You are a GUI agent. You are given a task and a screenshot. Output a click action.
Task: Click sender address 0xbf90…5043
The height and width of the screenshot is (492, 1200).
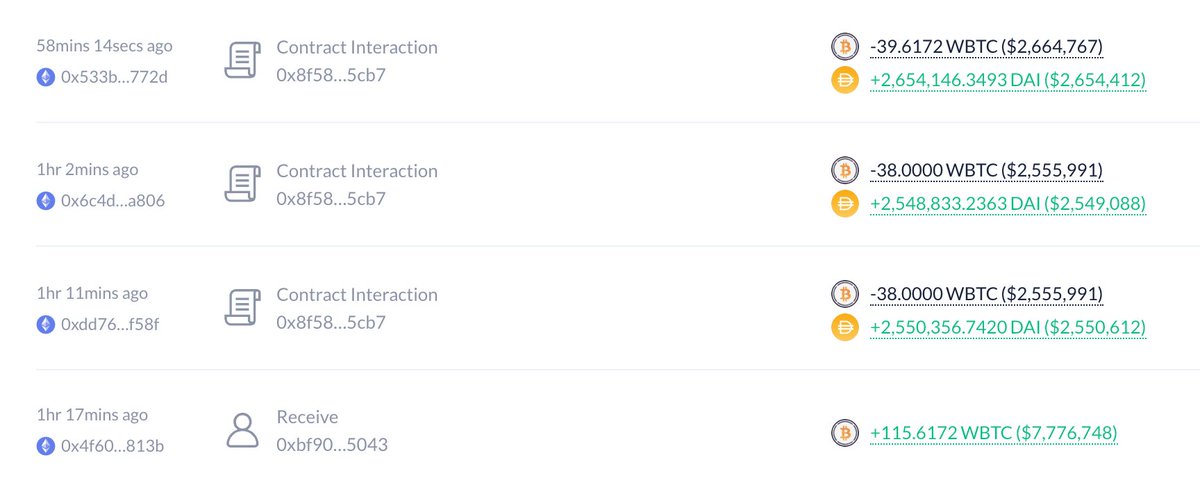click(332, 445)
